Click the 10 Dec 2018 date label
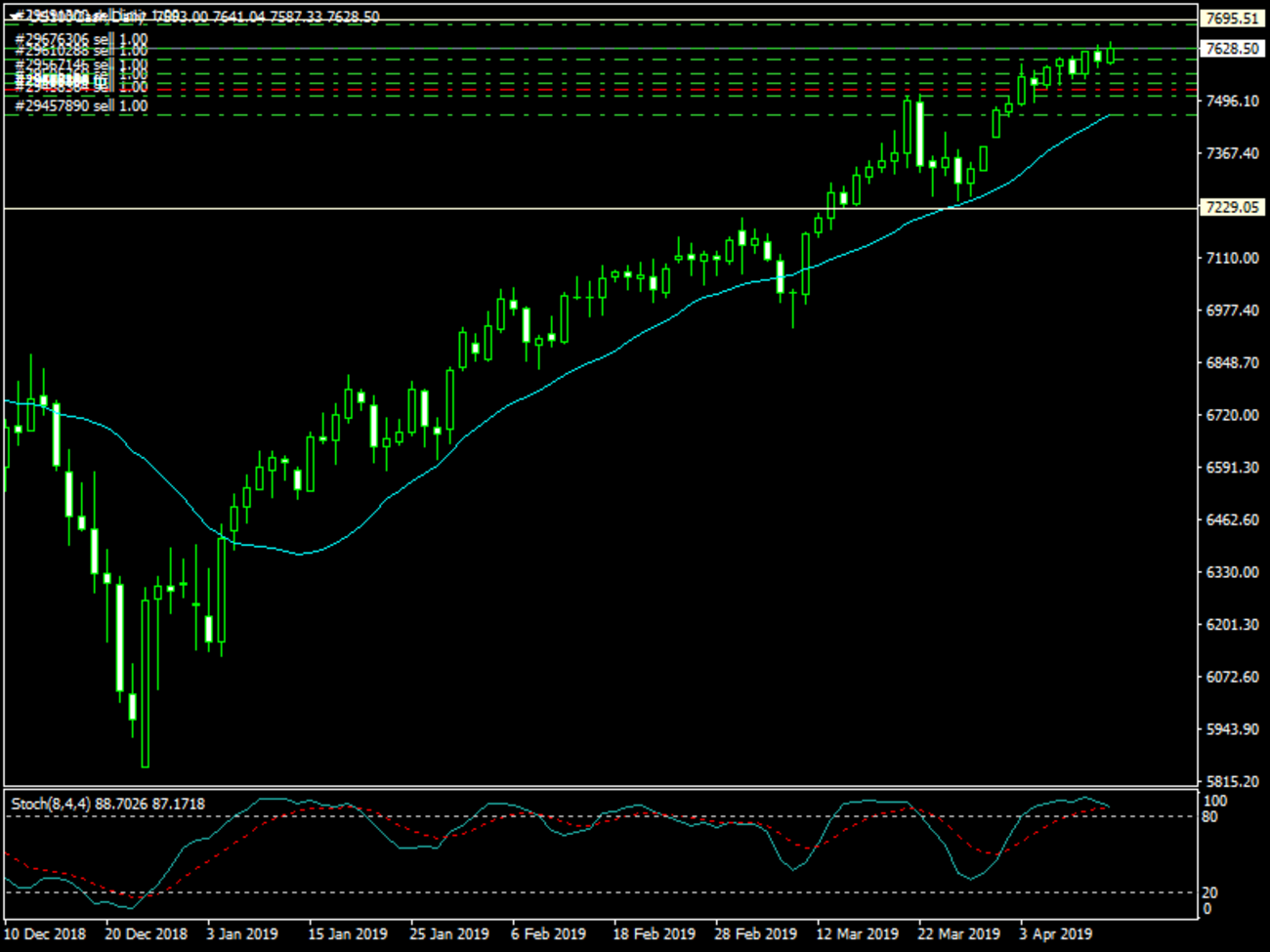The height and width of the screenshot is (952, 1270). (x=45, y=933)
